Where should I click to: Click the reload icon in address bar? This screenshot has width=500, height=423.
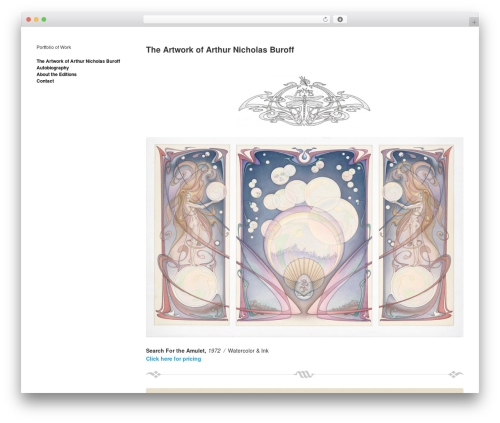[325, 20]
